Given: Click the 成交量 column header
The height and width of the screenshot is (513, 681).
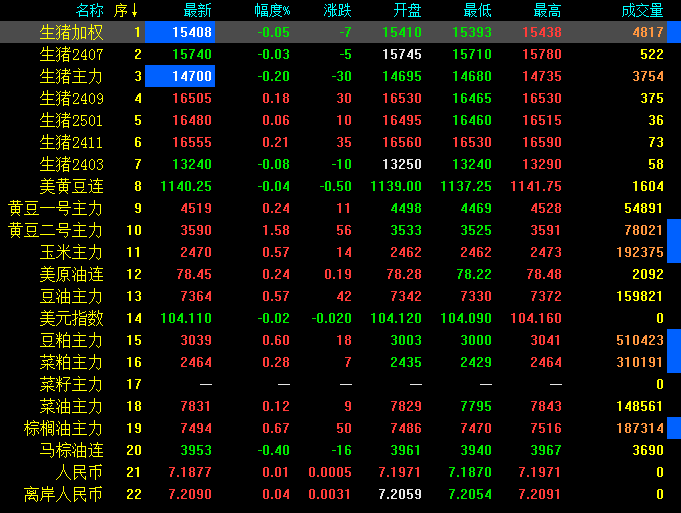Looking at the screenshot, I should pos(642,10).
